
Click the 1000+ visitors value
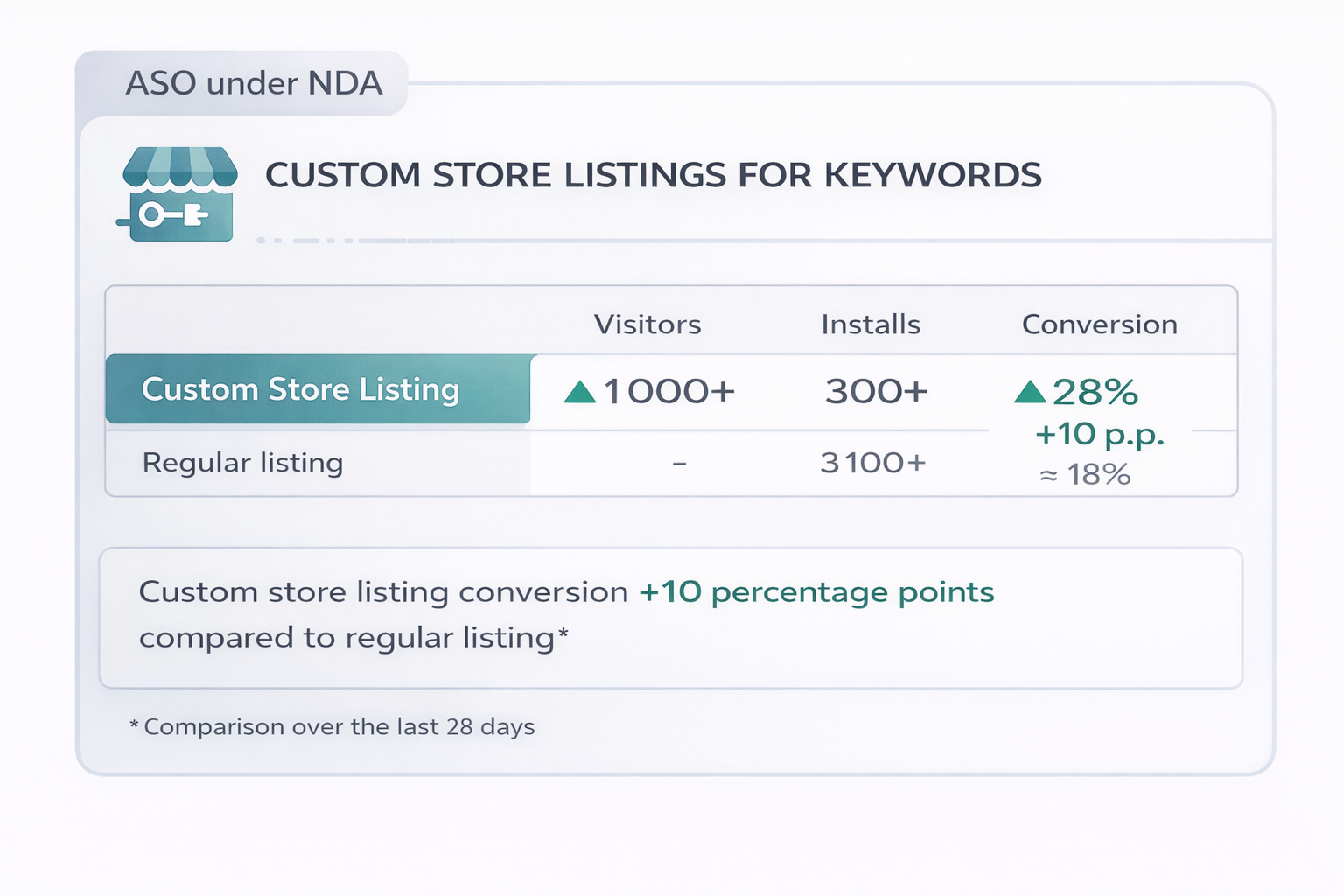pyautogui.click(x=669, y=392)
